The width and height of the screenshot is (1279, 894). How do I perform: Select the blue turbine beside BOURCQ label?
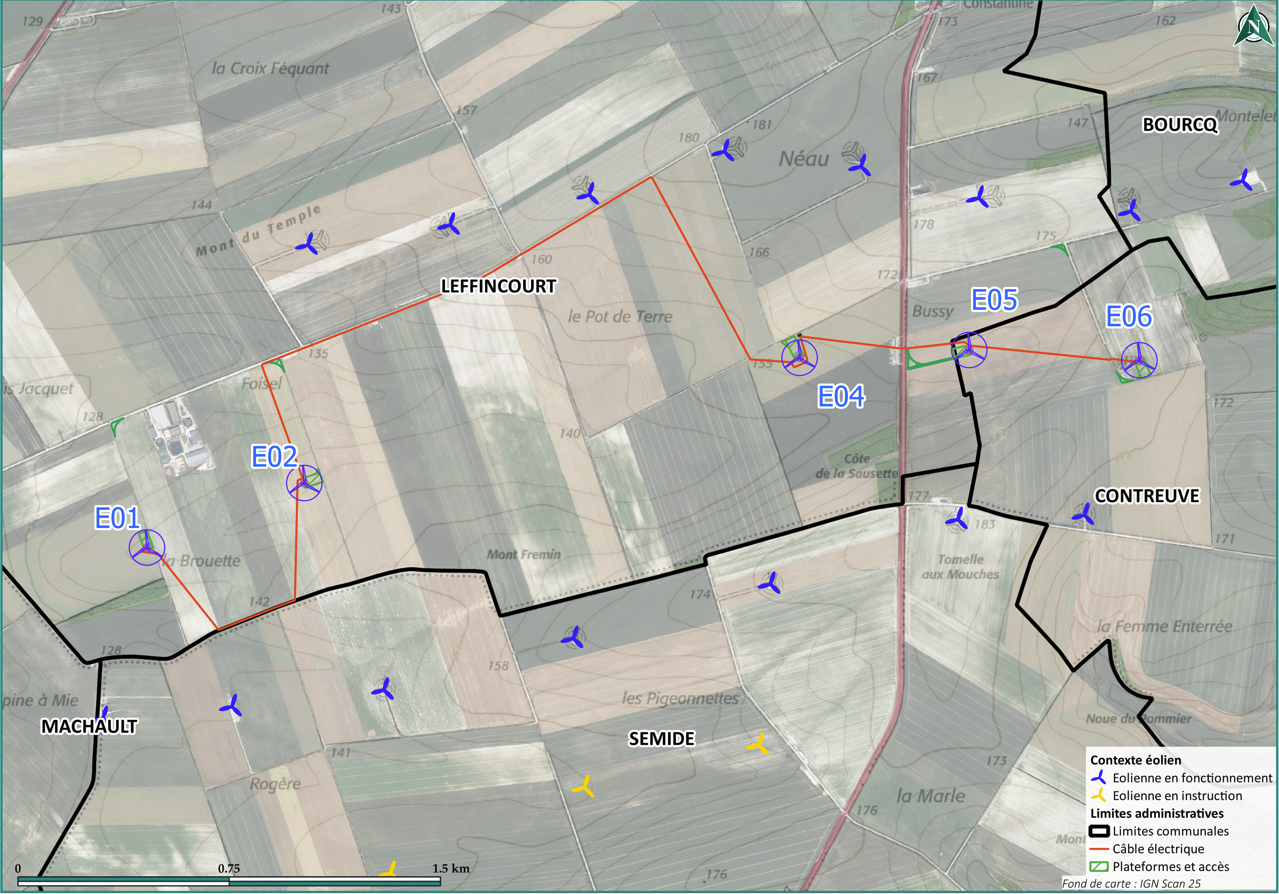click(x=1241, y=181)
